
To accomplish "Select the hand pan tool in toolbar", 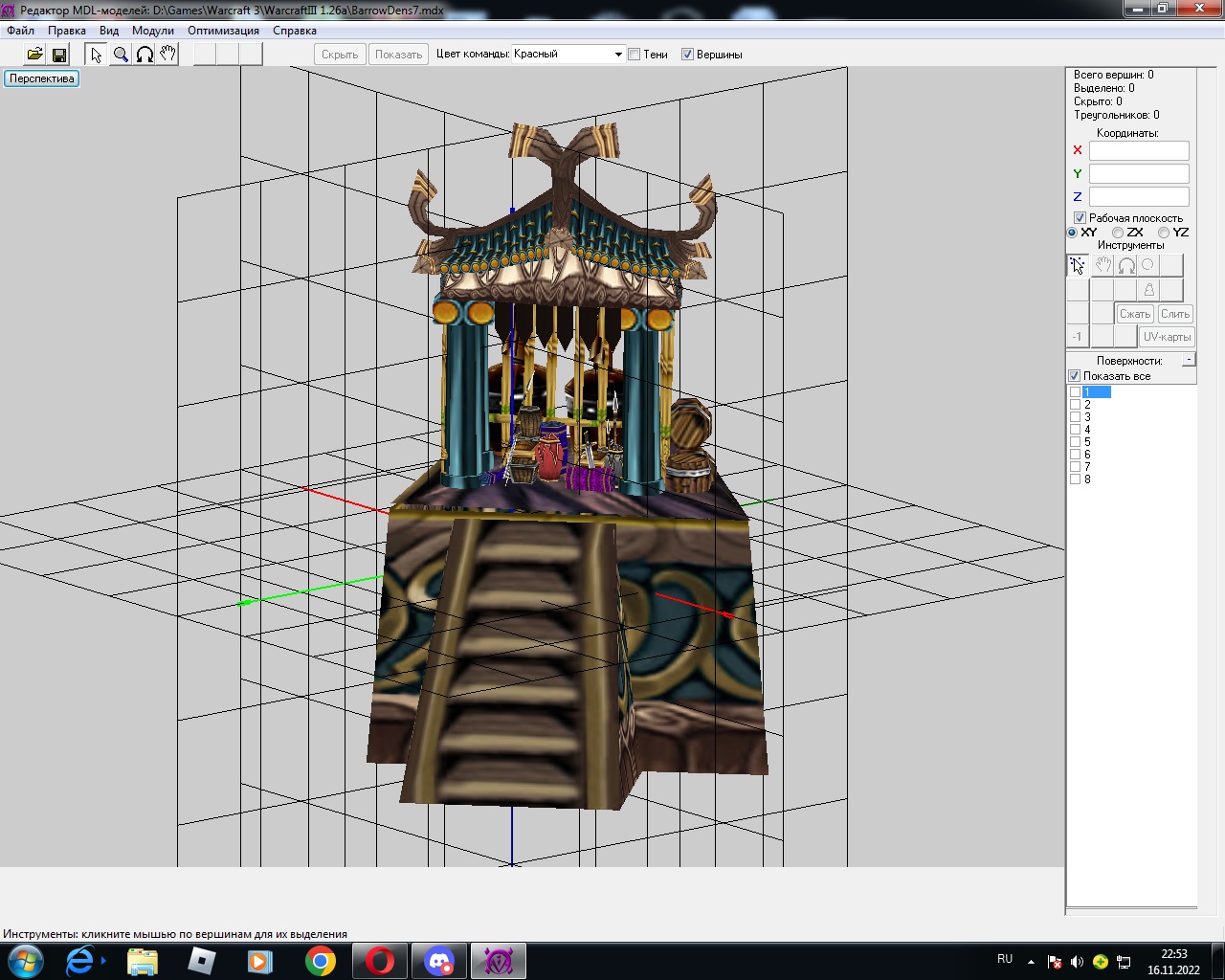I will pyautogui.click(x=168, y=55).
